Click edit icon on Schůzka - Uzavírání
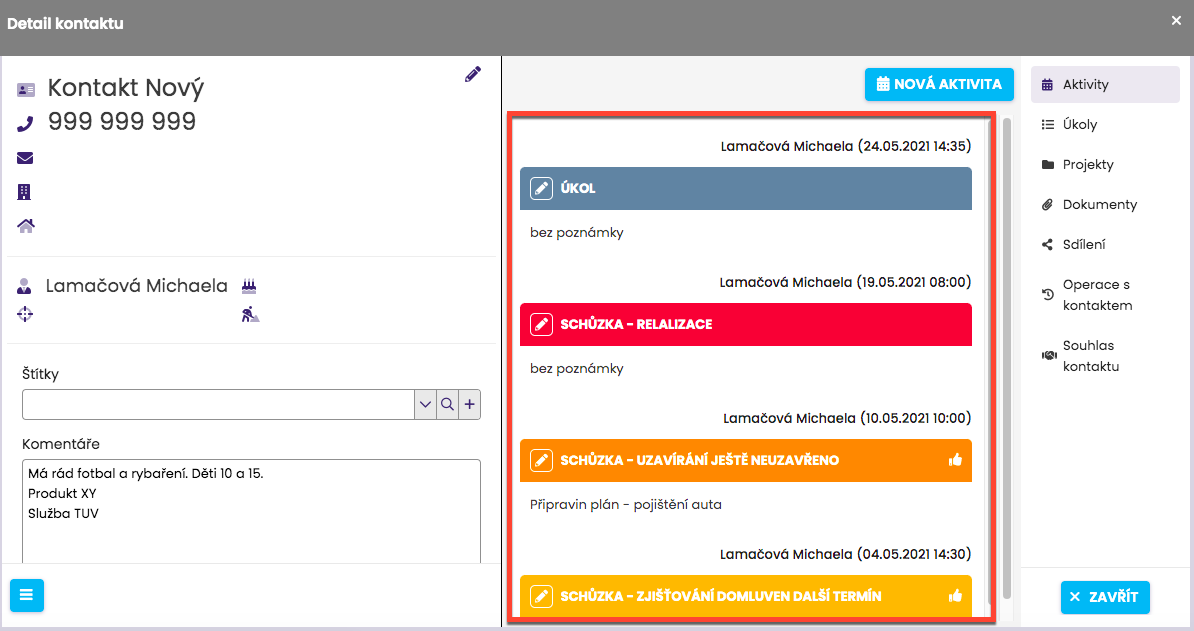This screenshot has height=631, width=1194. click(x=541, y=461)
